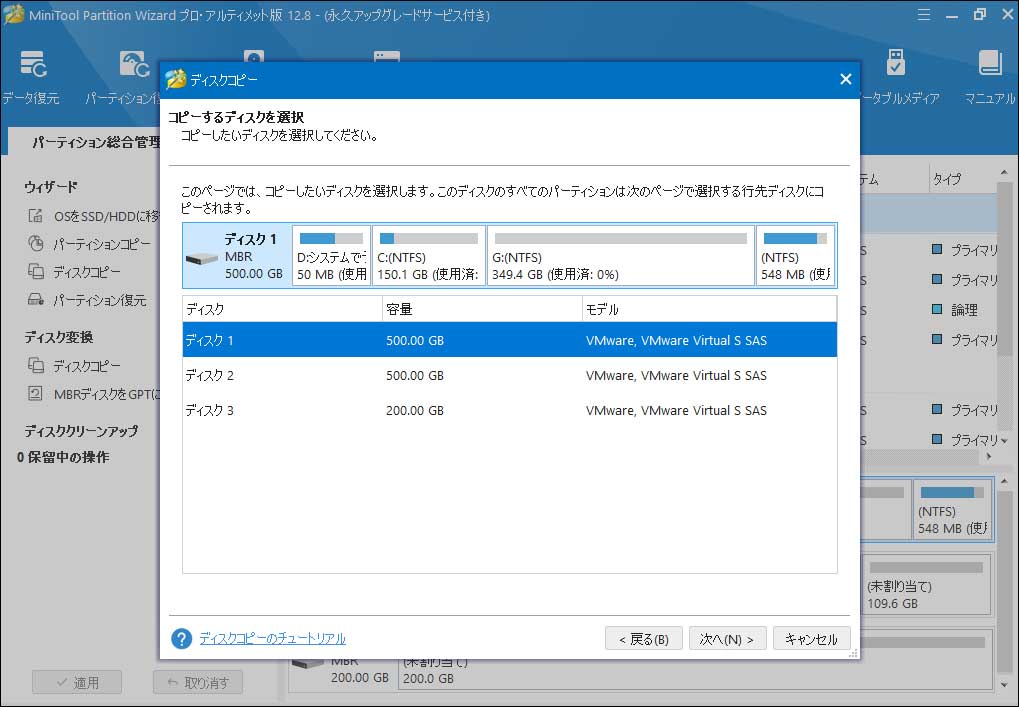Select the 548 MB NTFS block in dialog
This screenshot has height=707, width=1019.
(x=795, y=255)
